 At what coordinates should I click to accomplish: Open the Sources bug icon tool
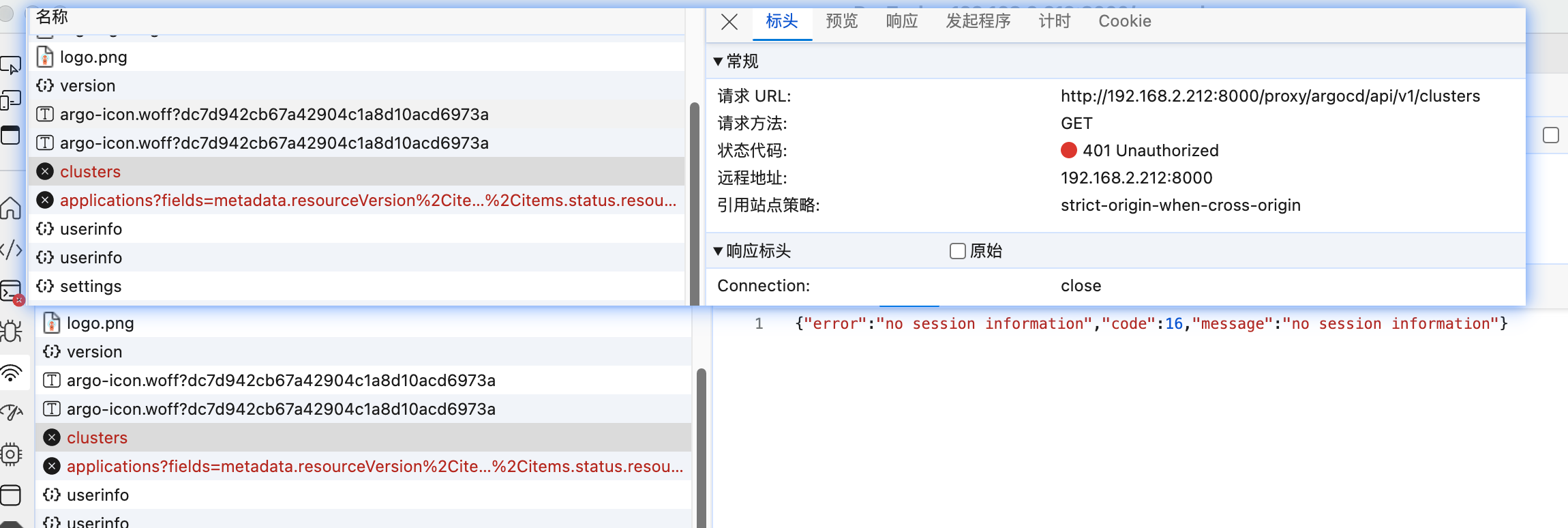[11, 332]
